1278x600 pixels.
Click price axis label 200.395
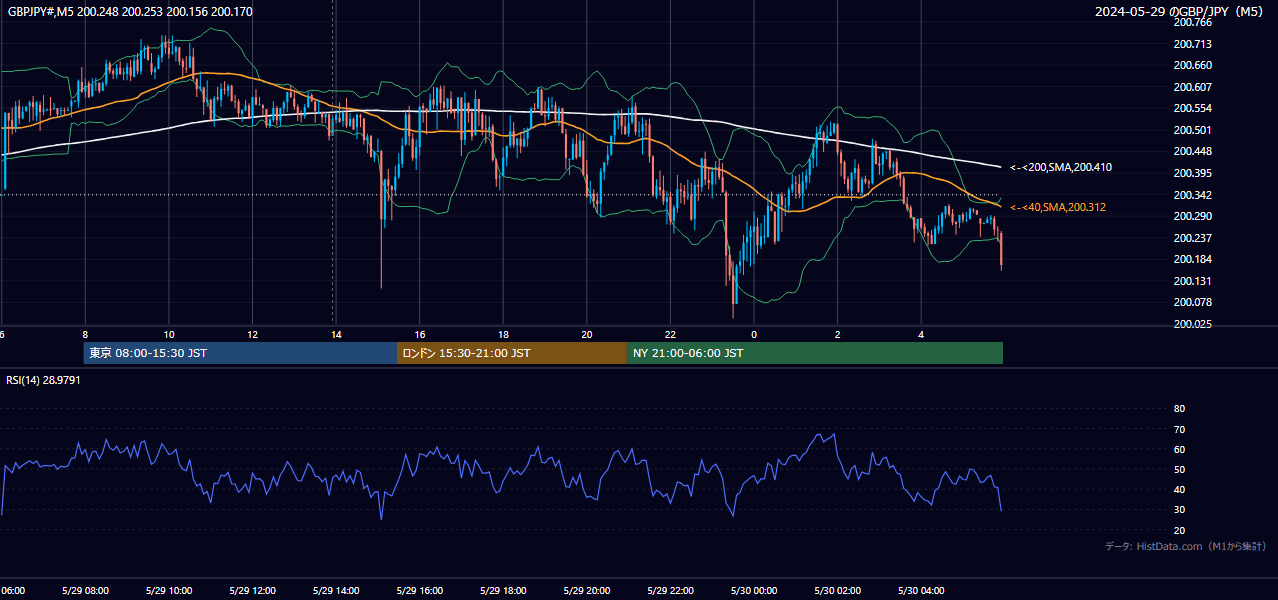1192,173
